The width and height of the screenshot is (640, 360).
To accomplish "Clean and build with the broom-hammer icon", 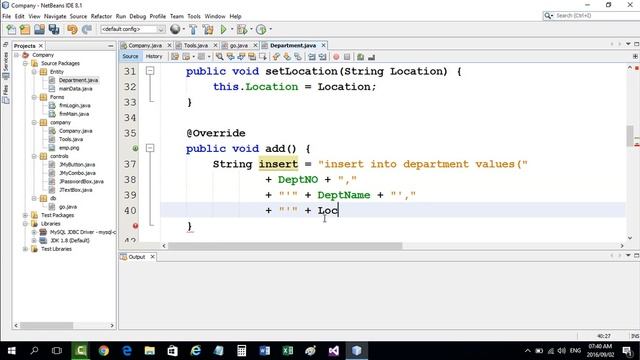I will (x=208, y=29).
